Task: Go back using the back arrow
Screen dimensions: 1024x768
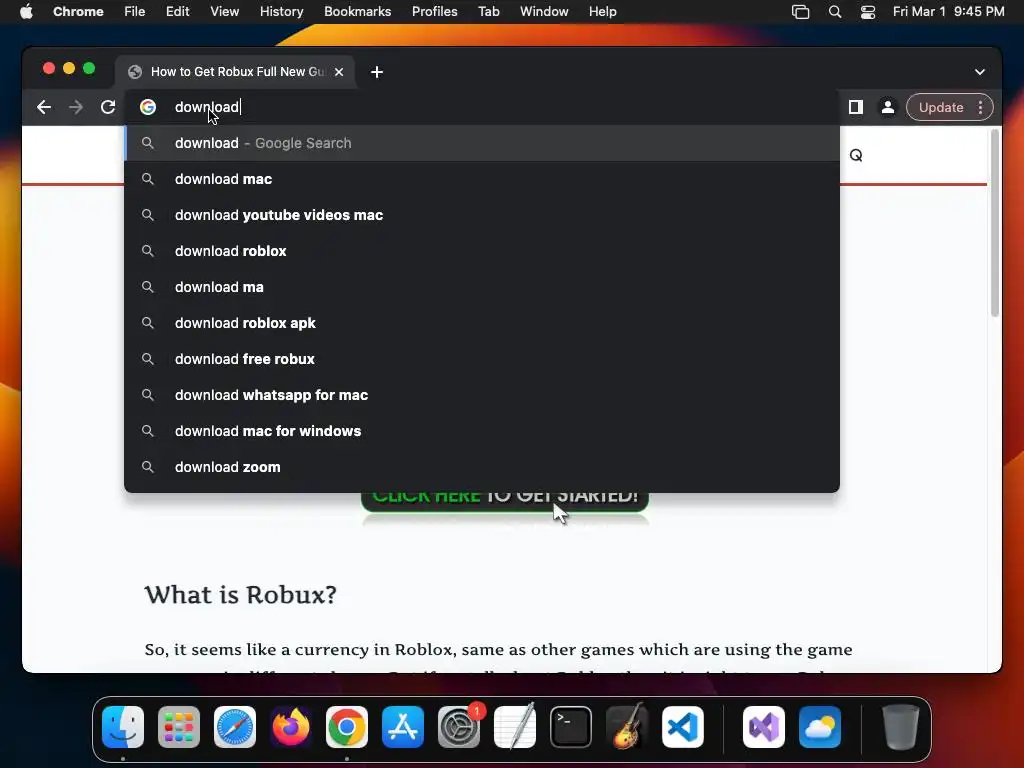Action: (x=44, y=107)
